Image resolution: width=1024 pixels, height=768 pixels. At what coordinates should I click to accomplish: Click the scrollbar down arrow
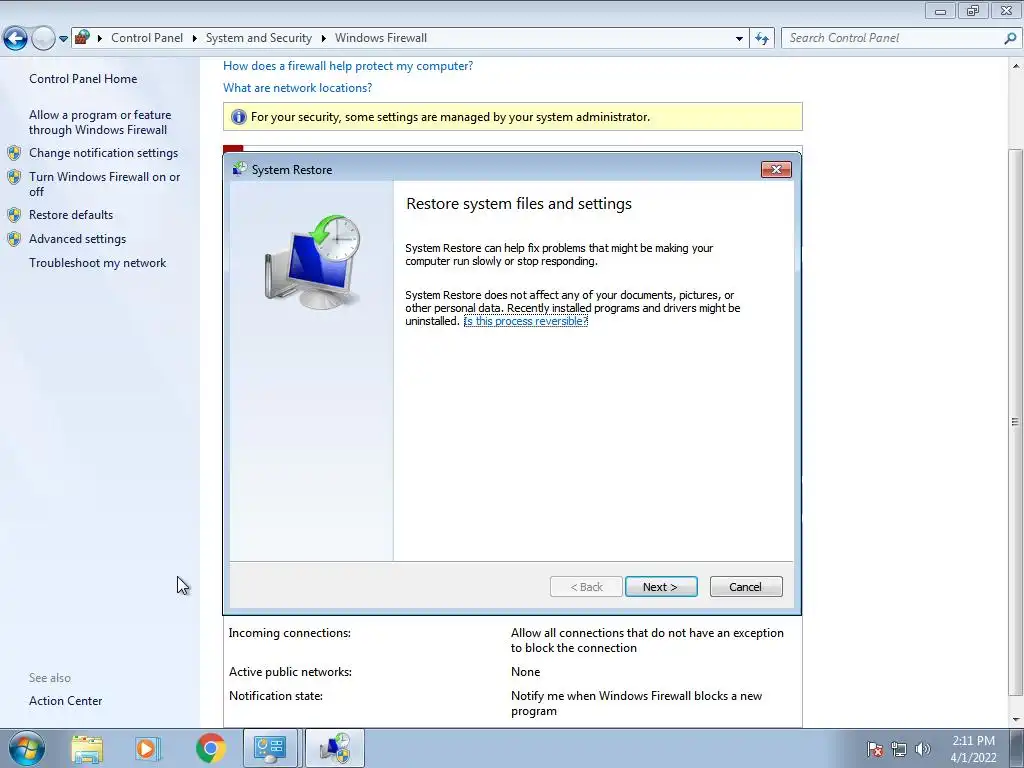tap(1016, 720)
